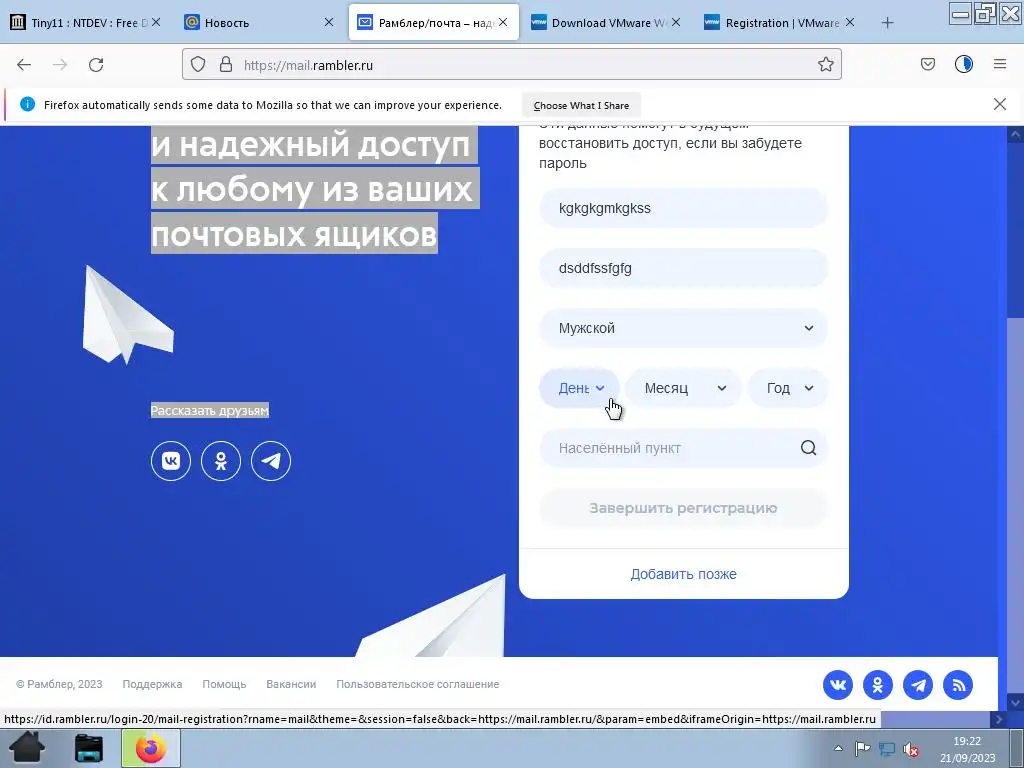Screen dimensions: 1024x768
Task: Click the padlock site security icon
Action: 226,64
